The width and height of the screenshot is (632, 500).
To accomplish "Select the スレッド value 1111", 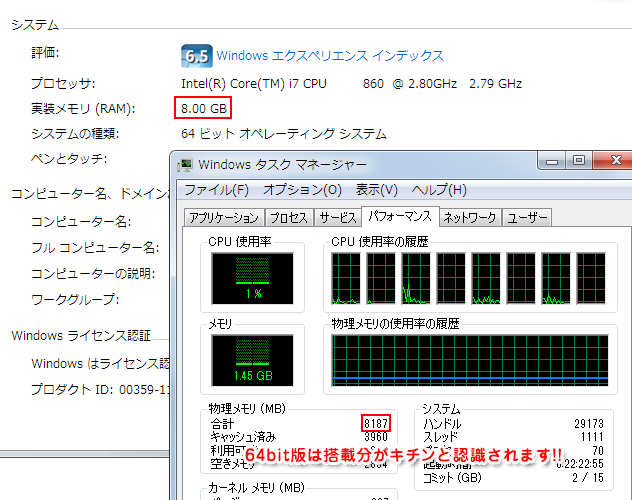I will 592,437.
